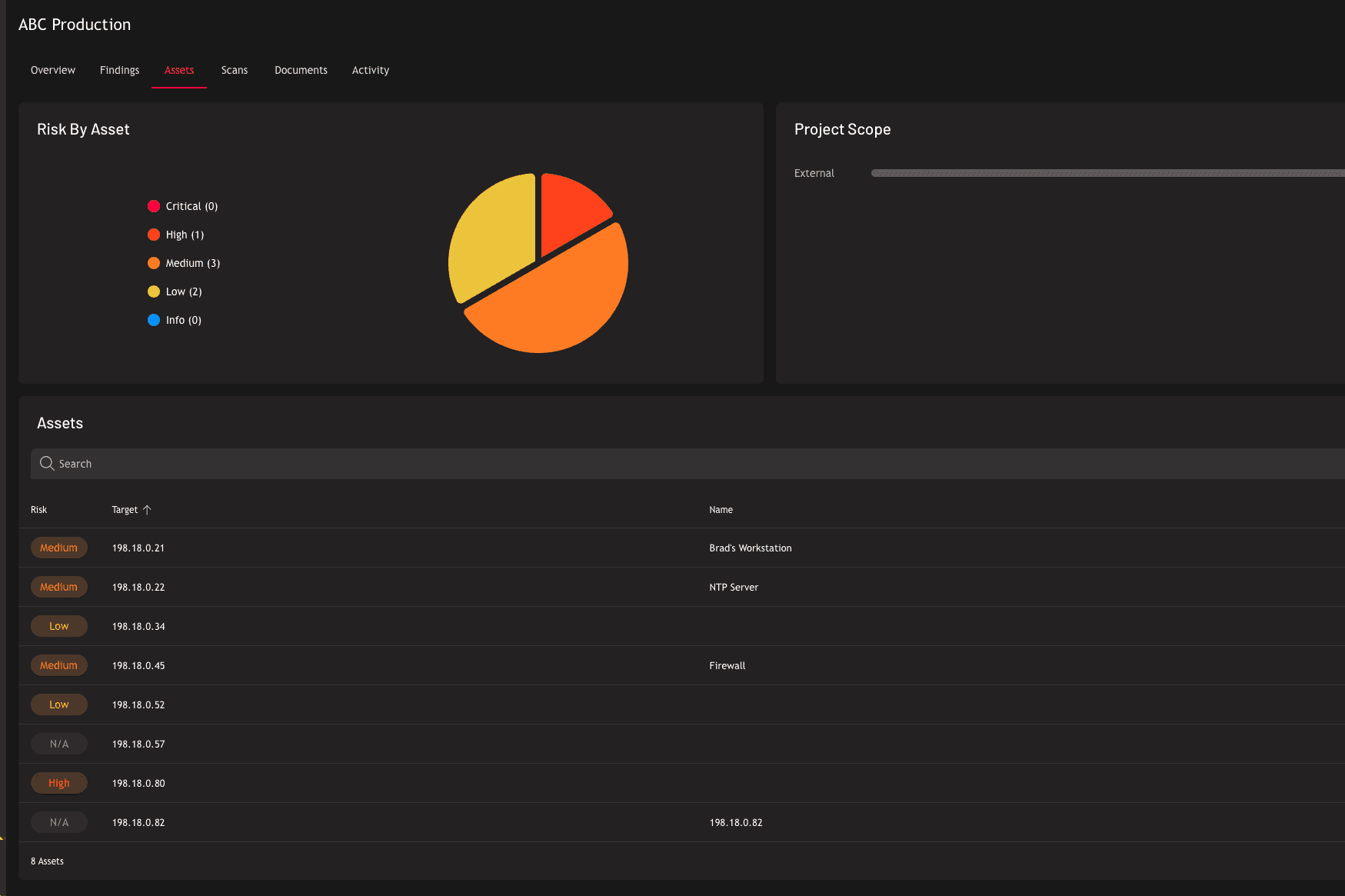
Task: Click the Target column sort arrow
Action: click(148, 509)
